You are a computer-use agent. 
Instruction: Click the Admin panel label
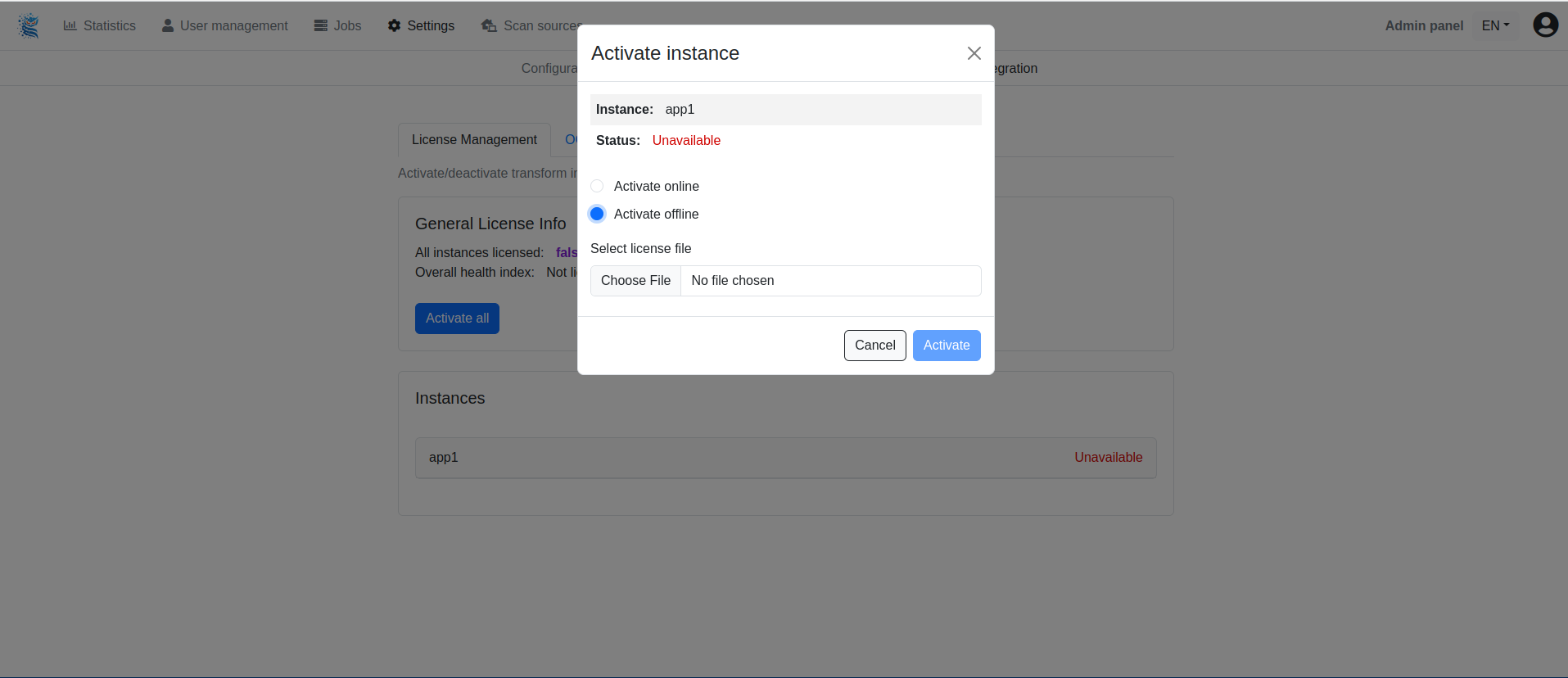click(x=1424, y=25)
